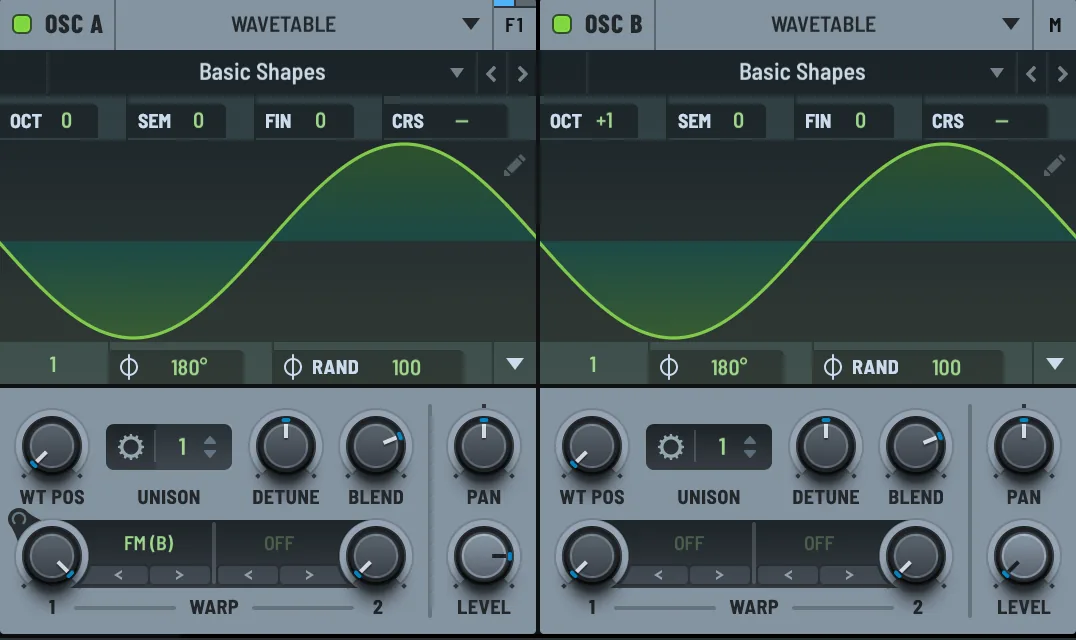Click OSC B CRS value field
The image size is (1076, 640).
[x=985, y=121]
